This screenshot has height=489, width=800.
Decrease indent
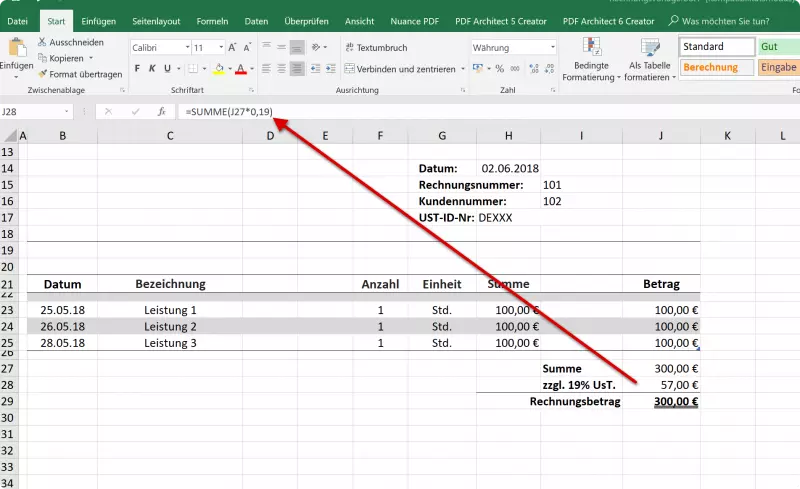pos(315,68)
